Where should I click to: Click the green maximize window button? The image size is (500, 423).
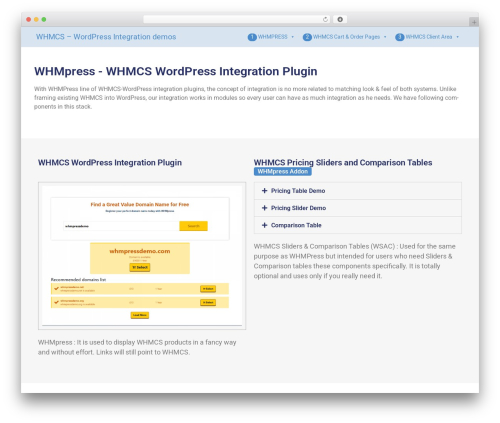44,19
